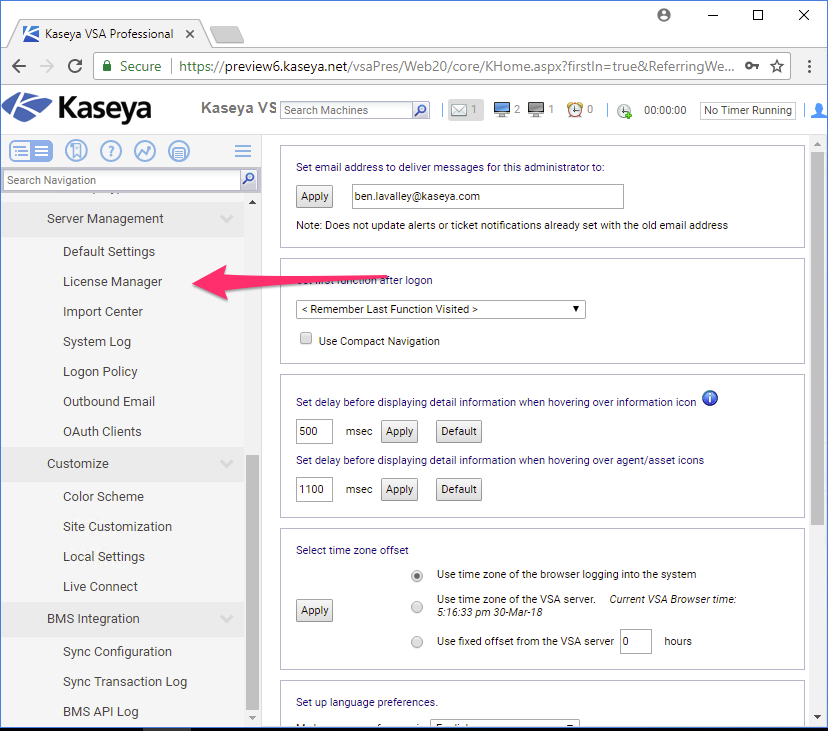Screen dimensions: 828x731
Task: Click the browser forward arrow
Action: (47, 66)
